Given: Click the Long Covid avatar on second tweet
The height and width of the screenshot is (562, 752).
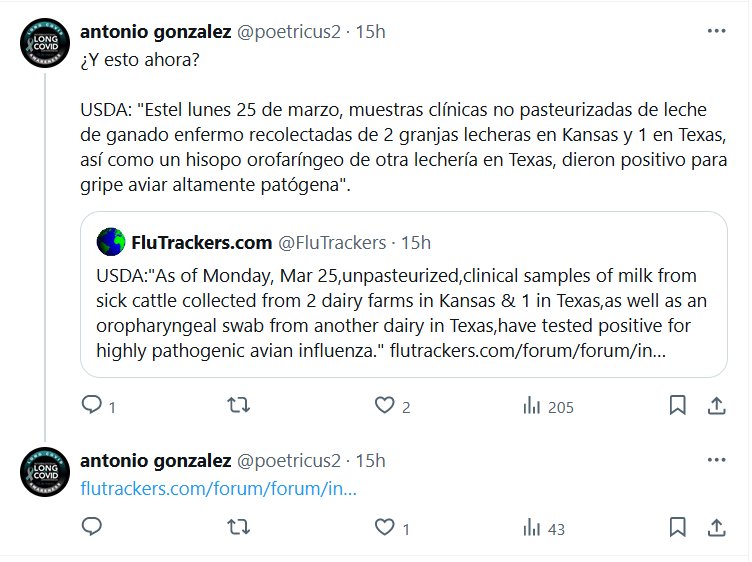Looking at the screenshot, I should 45,472.
